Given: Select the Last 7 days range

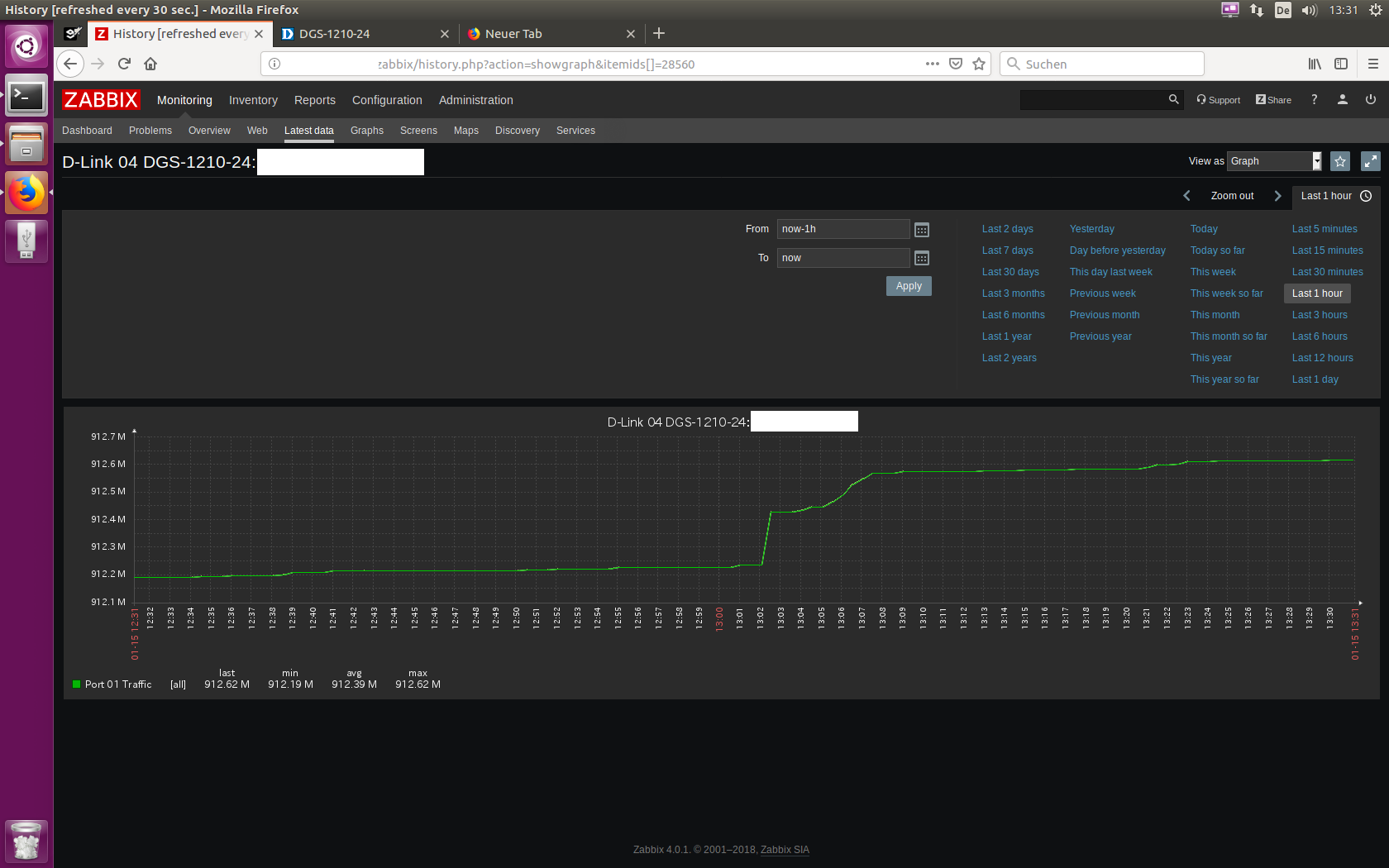Looking at the screenshot, I should tap(1007, 250).
